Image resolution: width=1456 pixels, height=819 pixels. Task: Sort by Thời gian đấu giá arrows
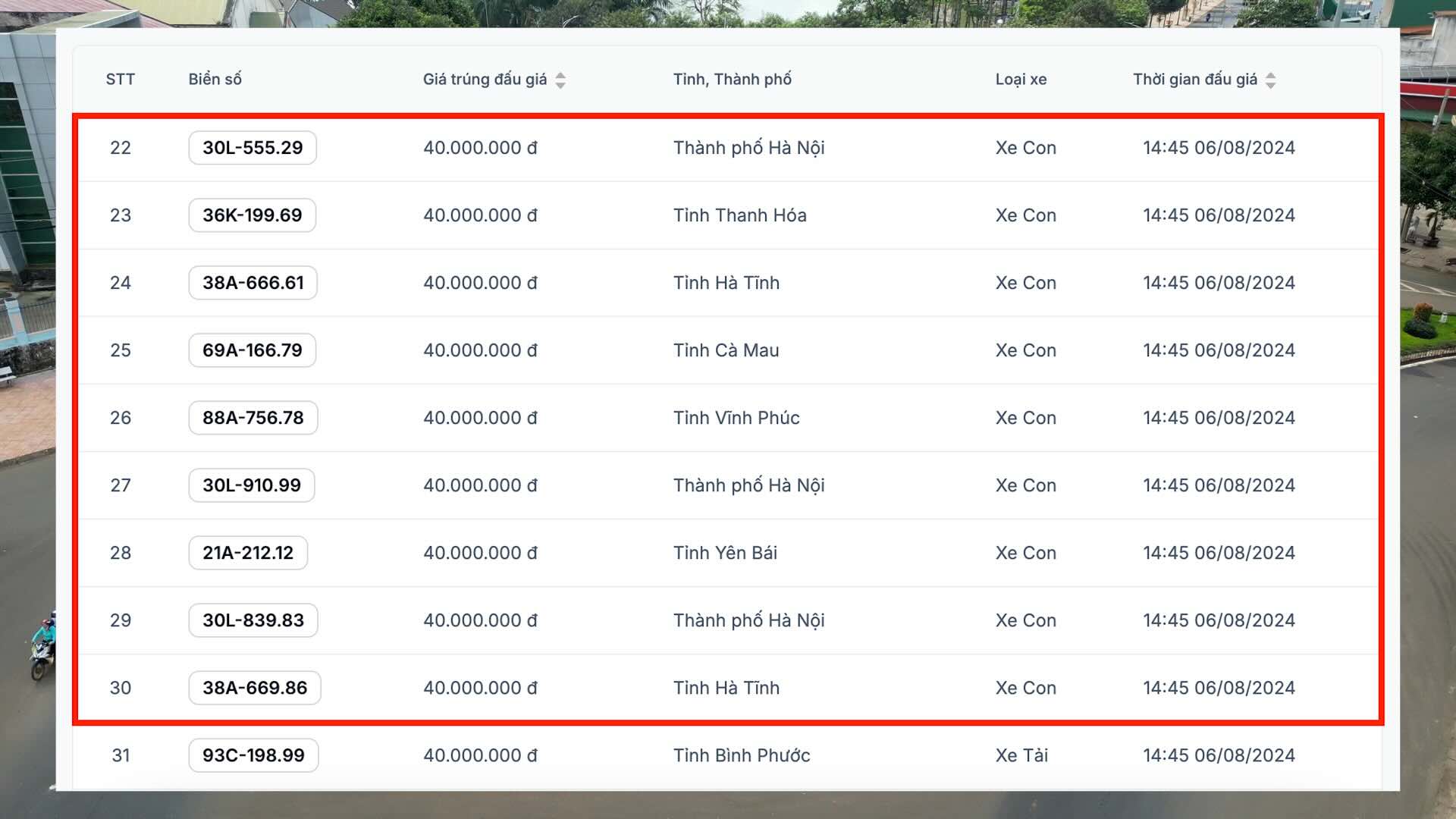[1271, 80]
